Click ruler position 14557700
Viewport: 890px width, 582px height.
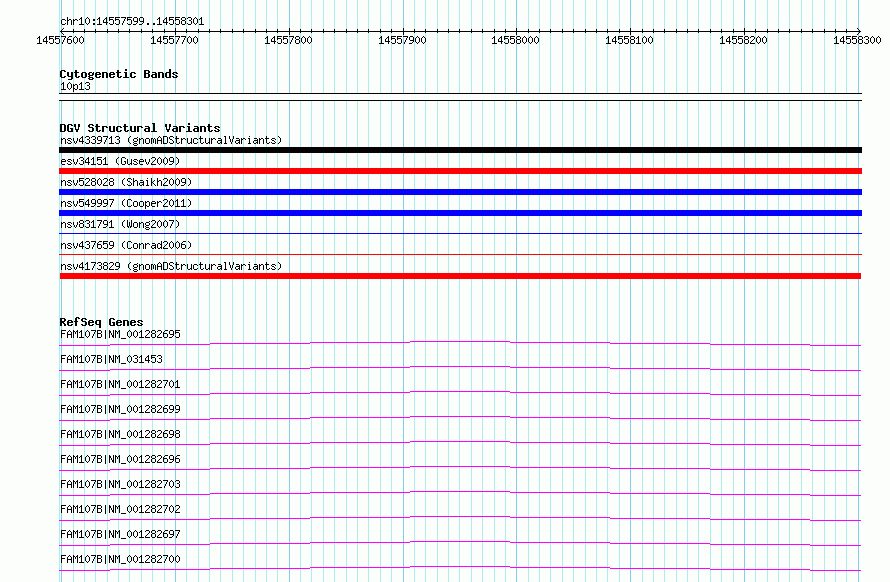click(174, 40)
